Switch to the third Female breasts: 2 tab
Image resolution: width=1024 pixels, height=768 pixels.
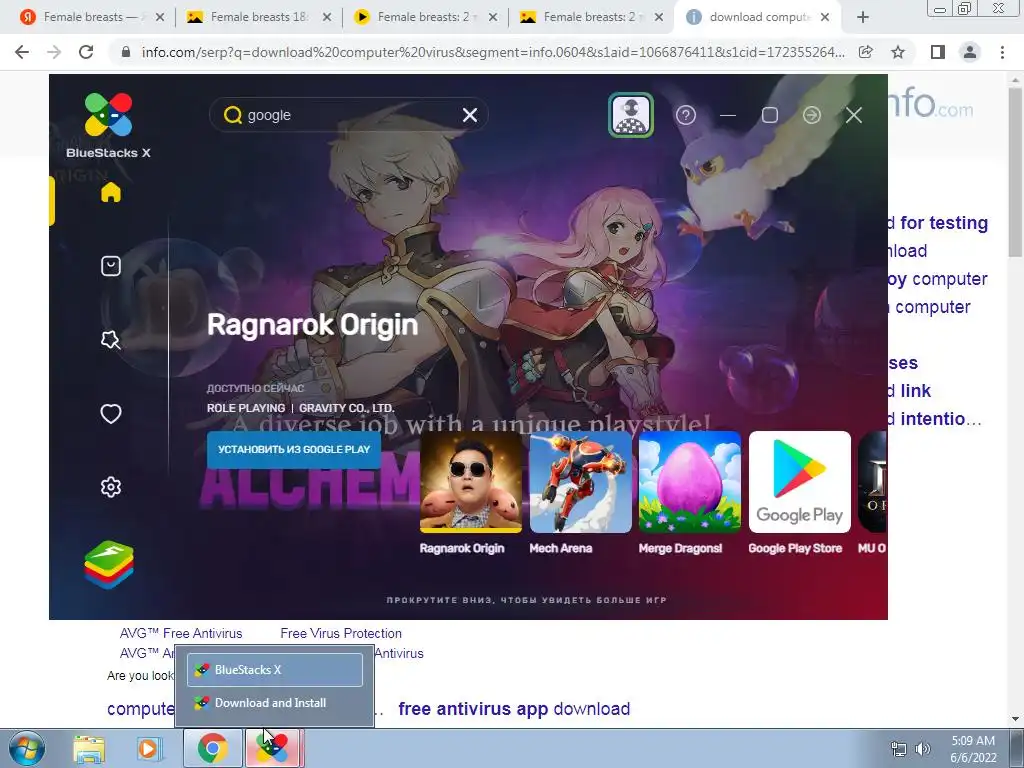[423, 17]
